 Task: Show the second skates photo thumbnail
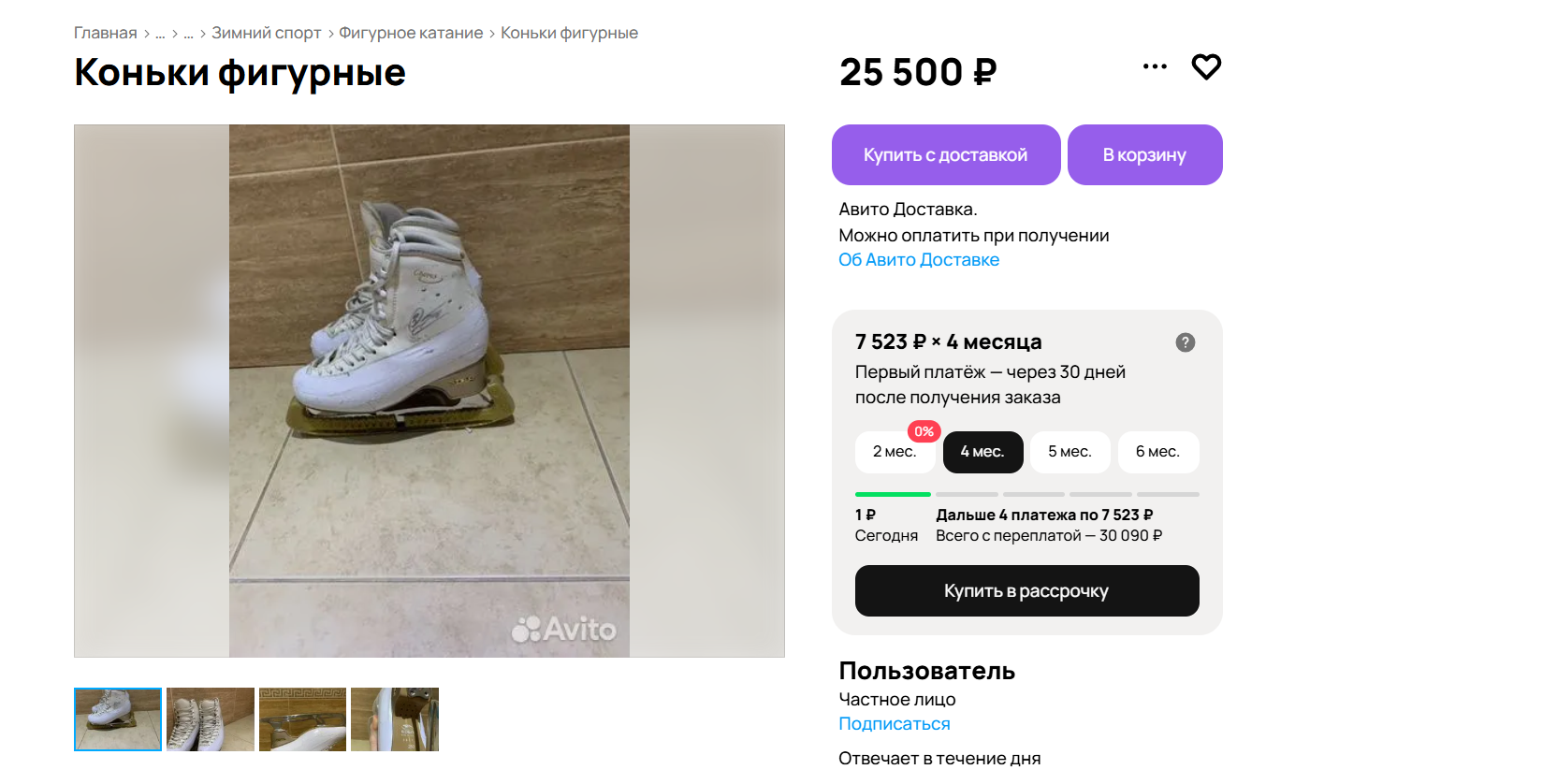[211, 719]
